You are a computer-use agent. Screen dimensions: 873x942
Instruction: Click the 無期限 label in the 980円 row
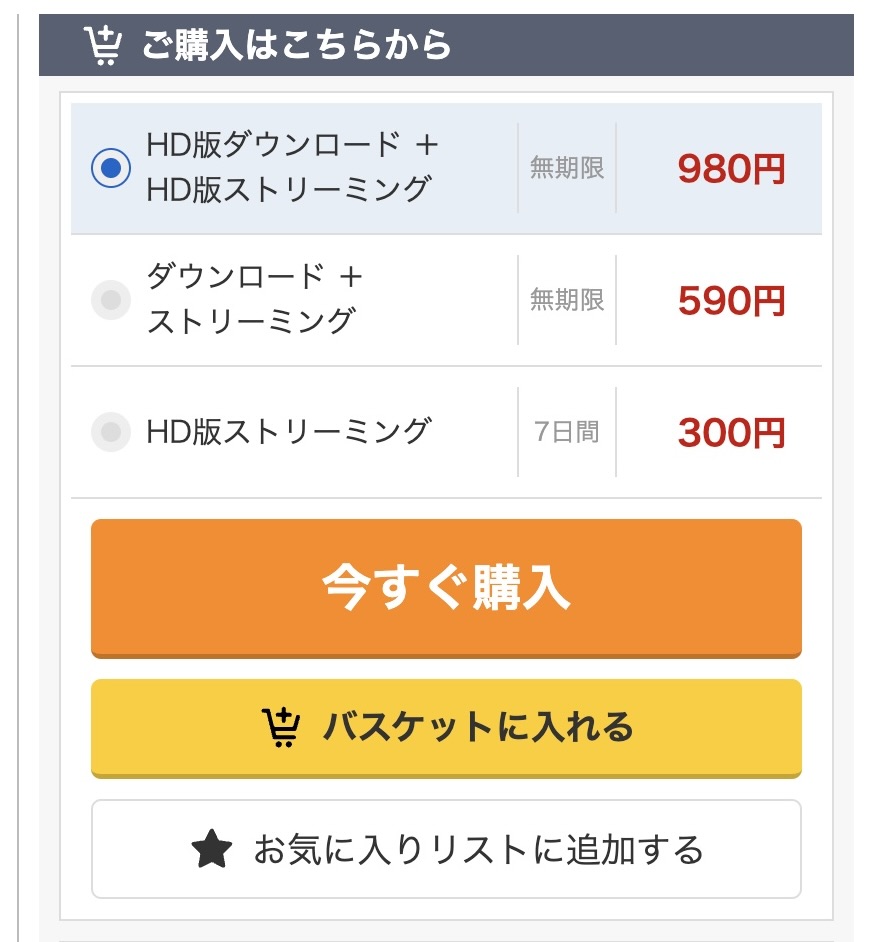pos(567,168)
